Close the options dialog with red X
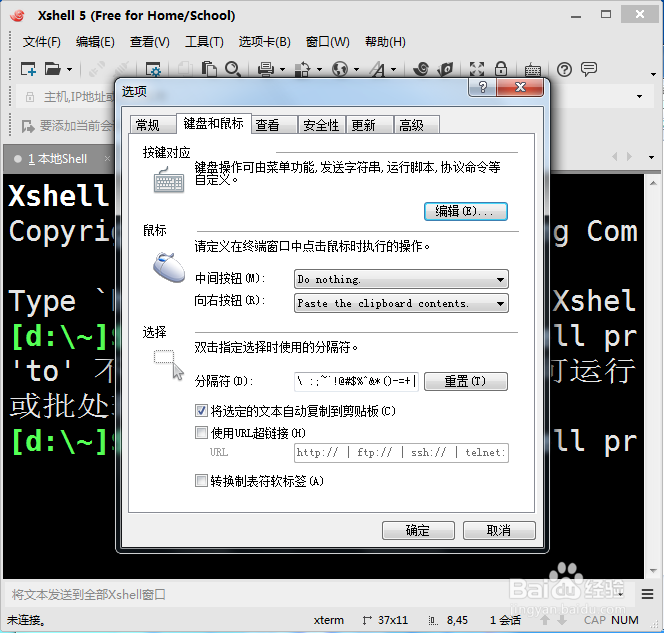 coord(520,87)
